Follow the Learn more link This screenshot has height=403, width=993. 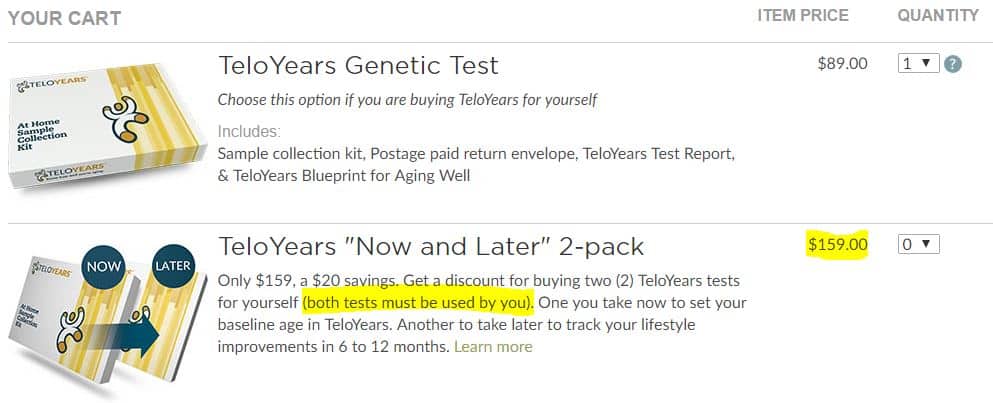click(493, 347)
